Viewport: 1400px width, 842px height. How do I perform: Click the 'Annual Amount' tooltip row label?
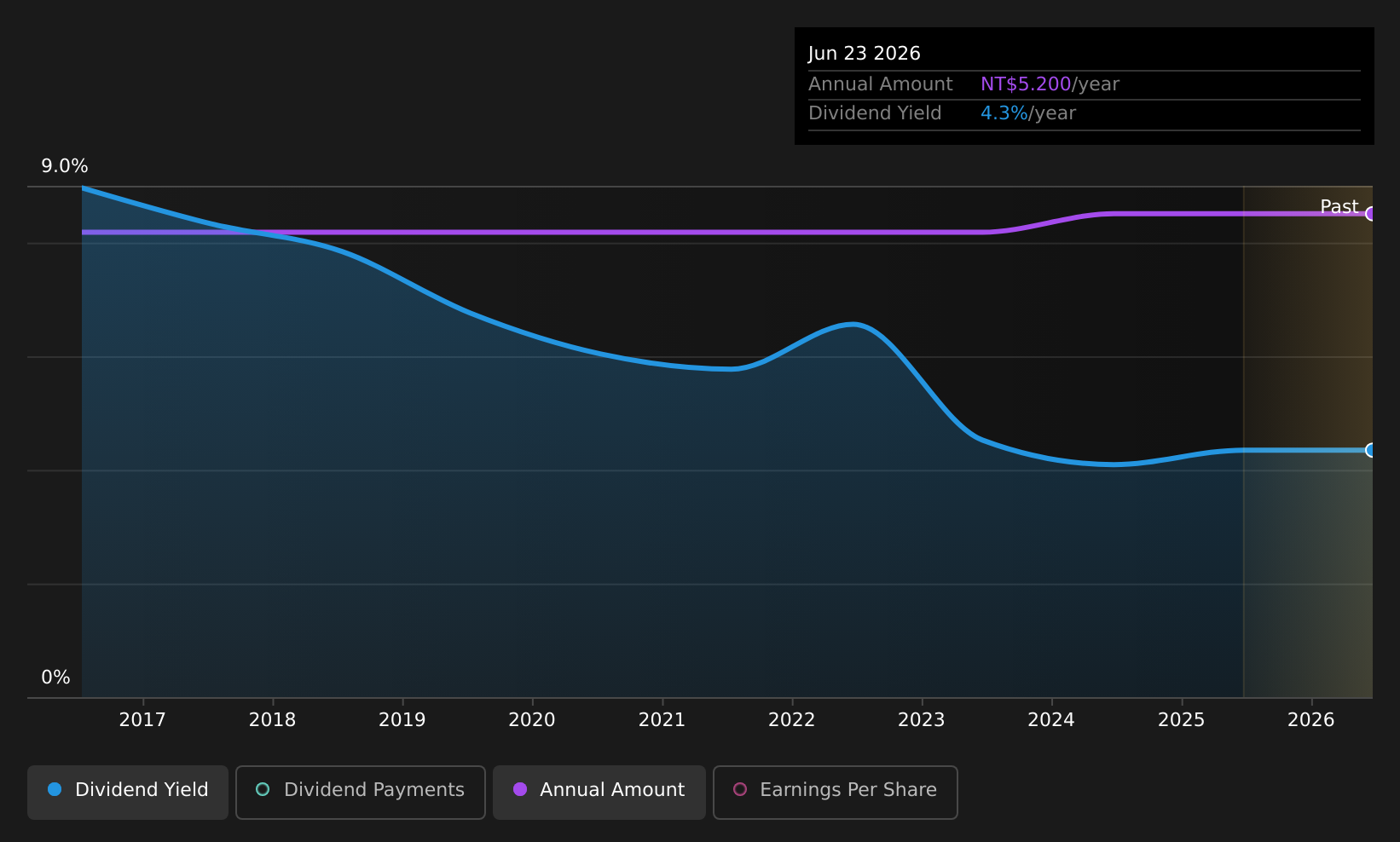pyautogui.click(x=881, y=84)
